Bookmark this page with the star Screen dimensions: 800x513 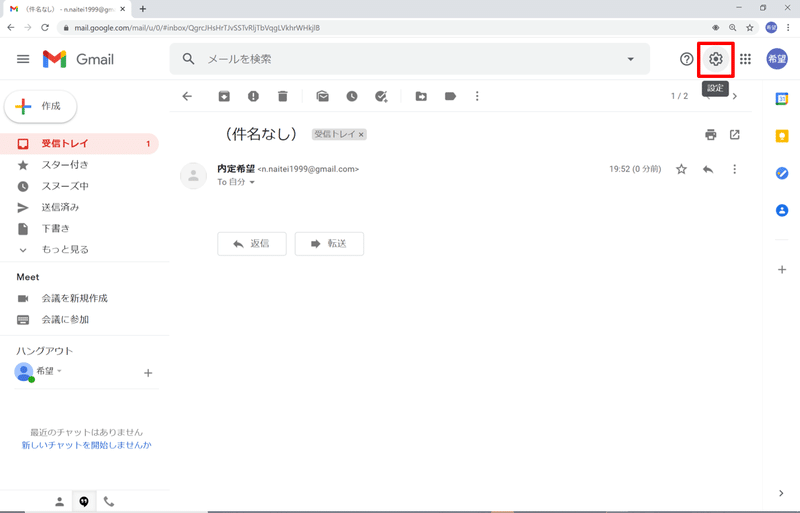pyautogui.click(x=749, y=28)
